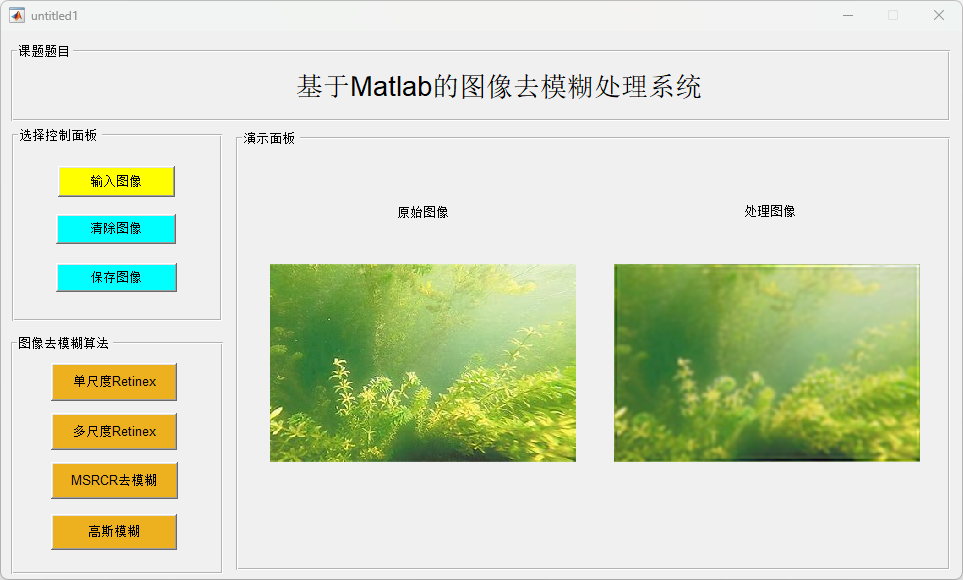
Task: Click the original underwater plant image
Action: [423, 363]
